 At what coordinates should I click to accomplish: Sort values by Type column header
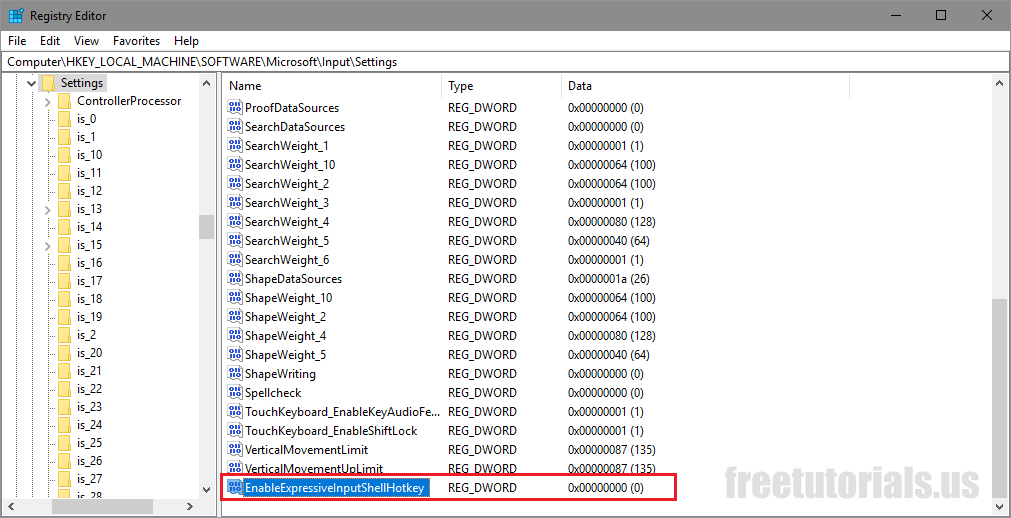pos(500,86)
